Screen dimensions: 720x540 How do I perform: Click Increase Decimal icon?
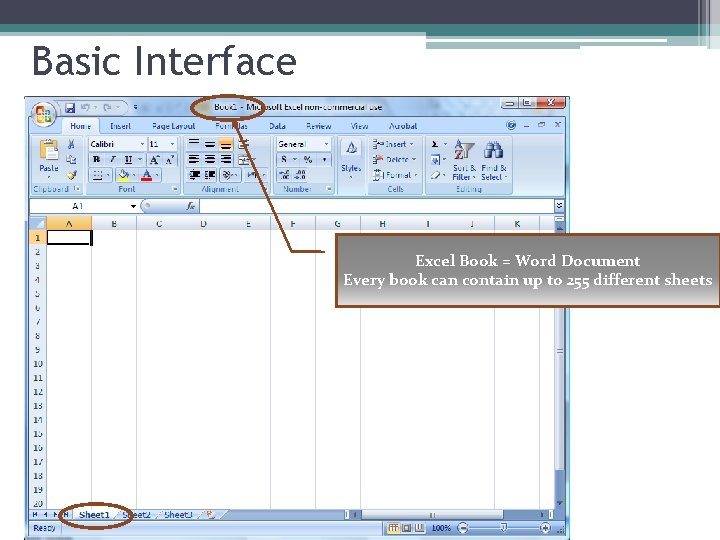coord(284,175)
